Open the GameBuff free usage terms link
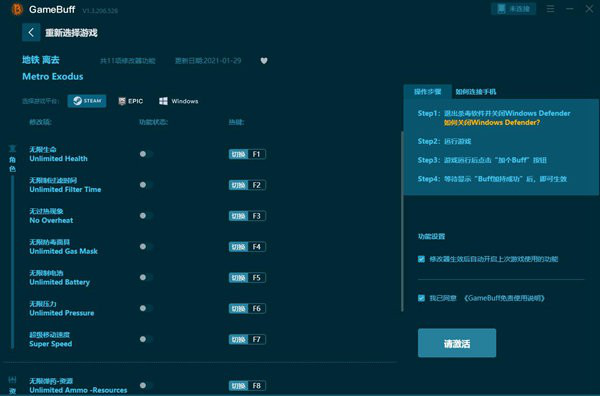Image resolution: width=600 pixels, height=396 pixels. (x=504, y=298)
